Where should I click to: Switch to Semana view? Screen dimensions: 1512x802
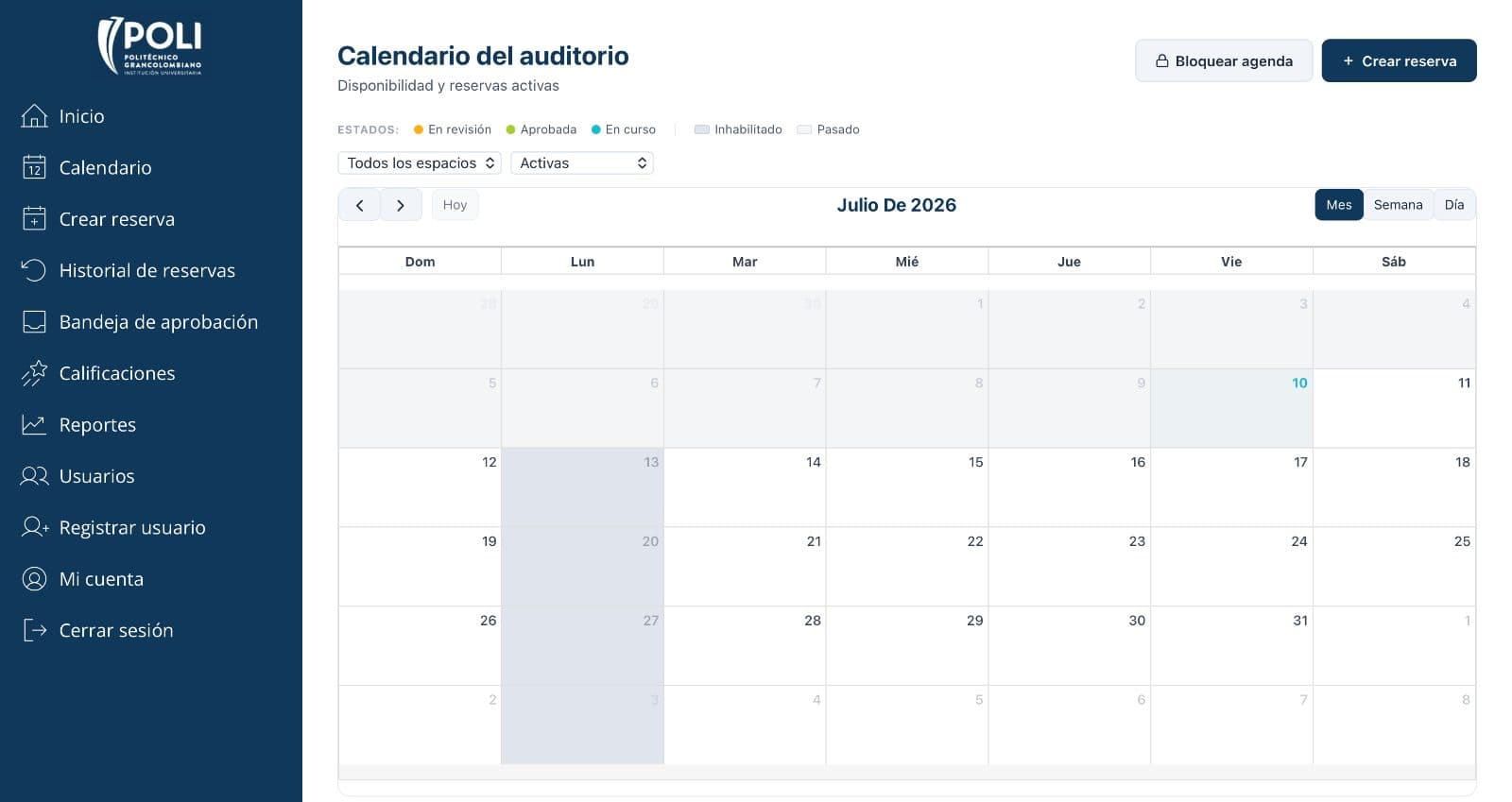1399,205
